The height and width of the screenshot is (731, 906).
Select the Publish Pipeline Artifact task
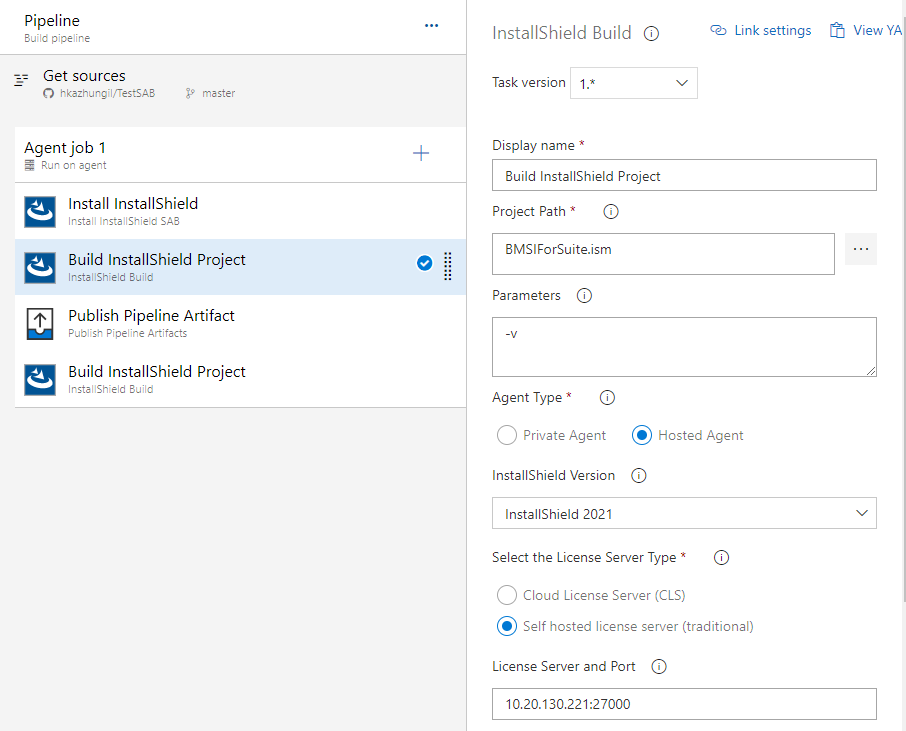[x=240, y=323]
